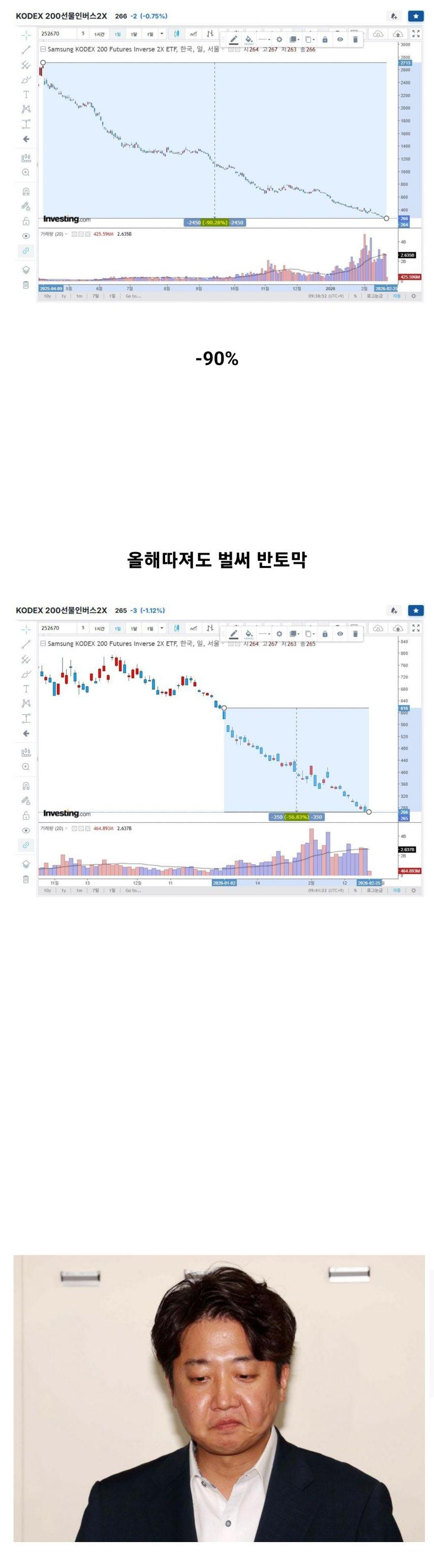Click line color pencil in 265 chart floating toolbar

point(234,634)
